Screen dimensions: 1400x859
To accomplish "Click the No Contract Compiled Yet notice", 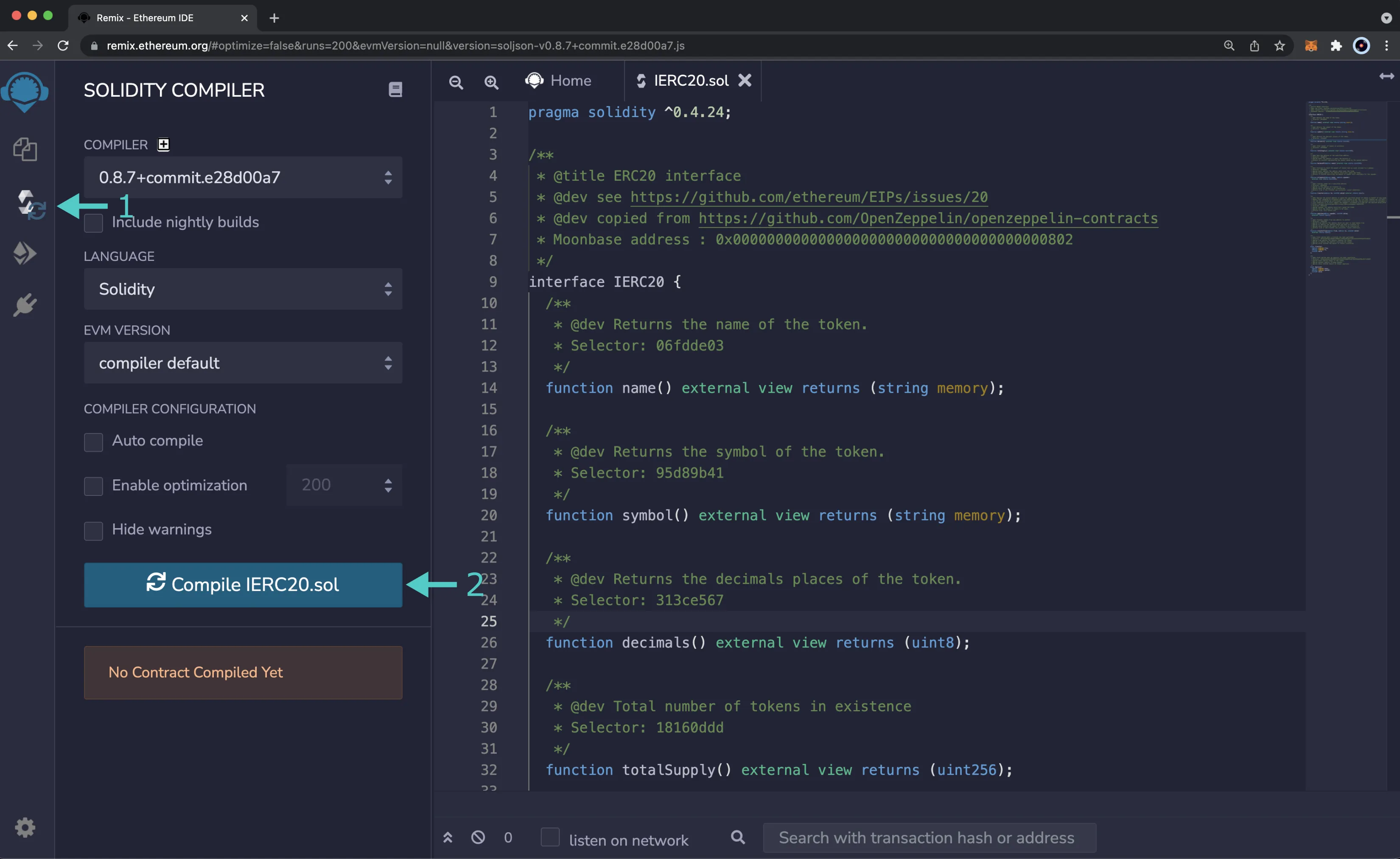I will 243,672.
